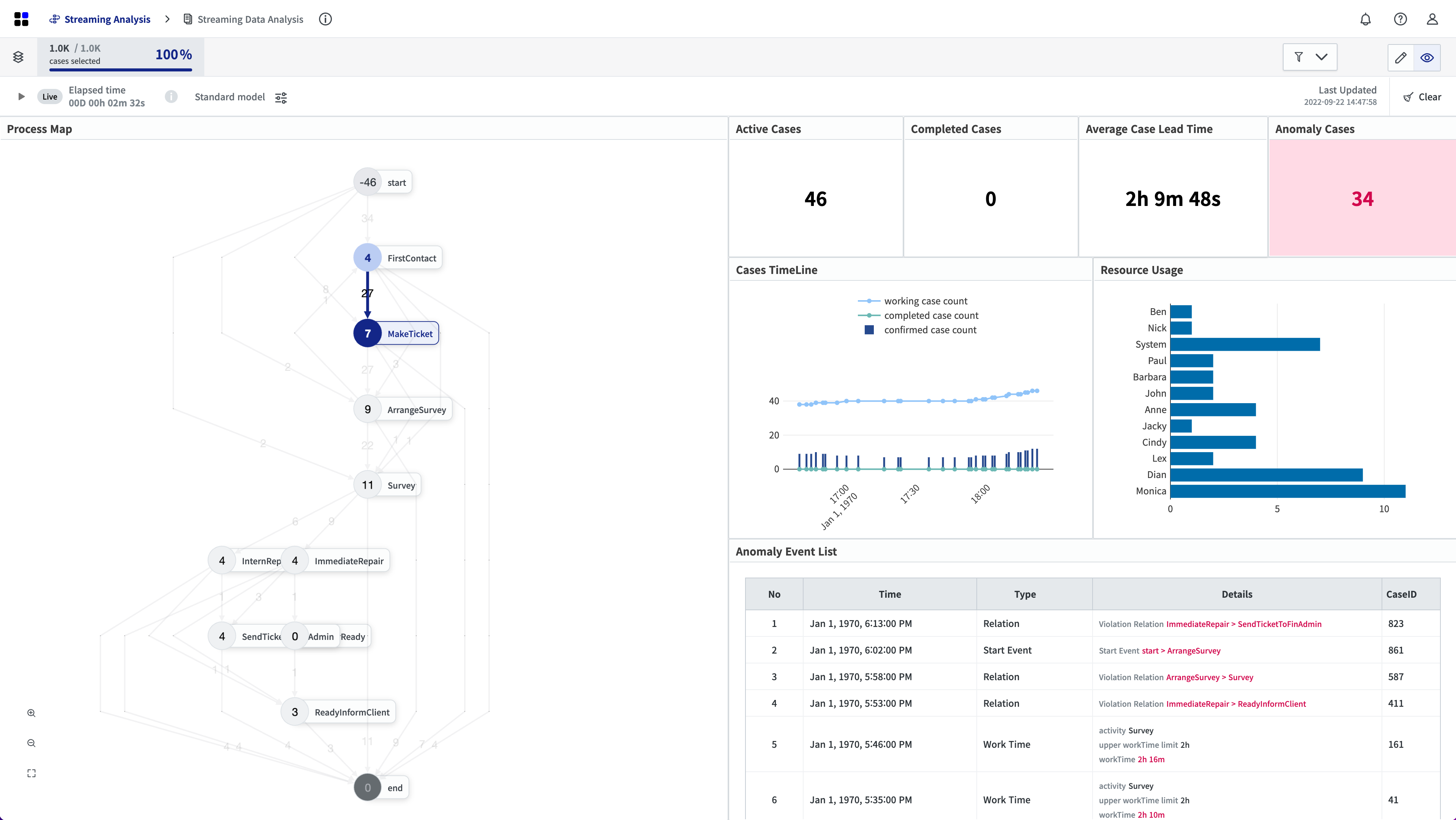Switch to edit mode with pencil icon
The height and width of the screenshot is (820, 1456).
[x=1401, y=58]
